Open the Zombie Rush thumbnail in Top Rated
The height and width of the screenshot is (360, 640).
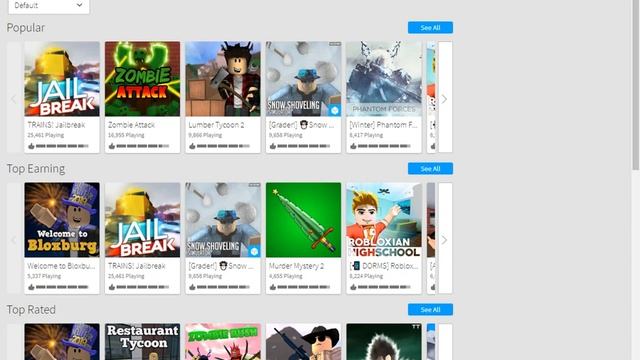coord(223,342)
